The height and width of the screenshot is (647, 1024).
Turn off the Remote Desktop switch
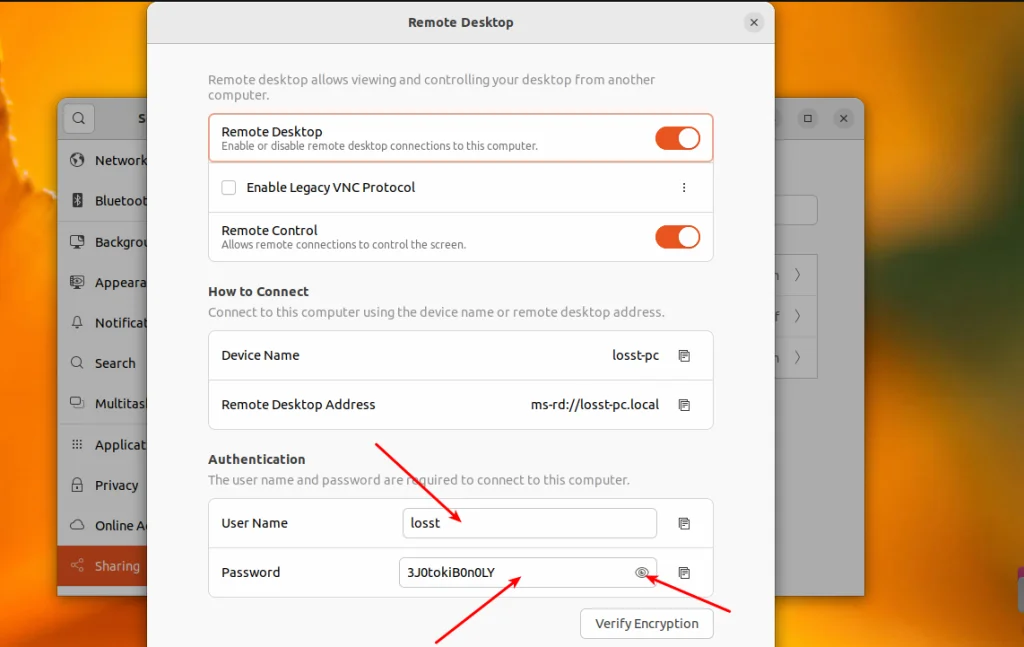point(677,138)
